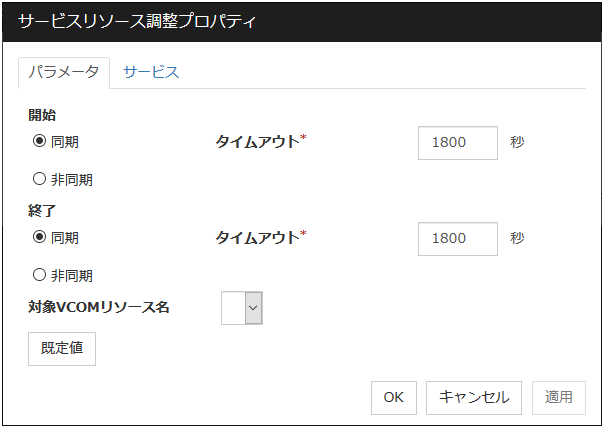Click the サービスリソース調整プロパティ title bar

pos(300,21)
